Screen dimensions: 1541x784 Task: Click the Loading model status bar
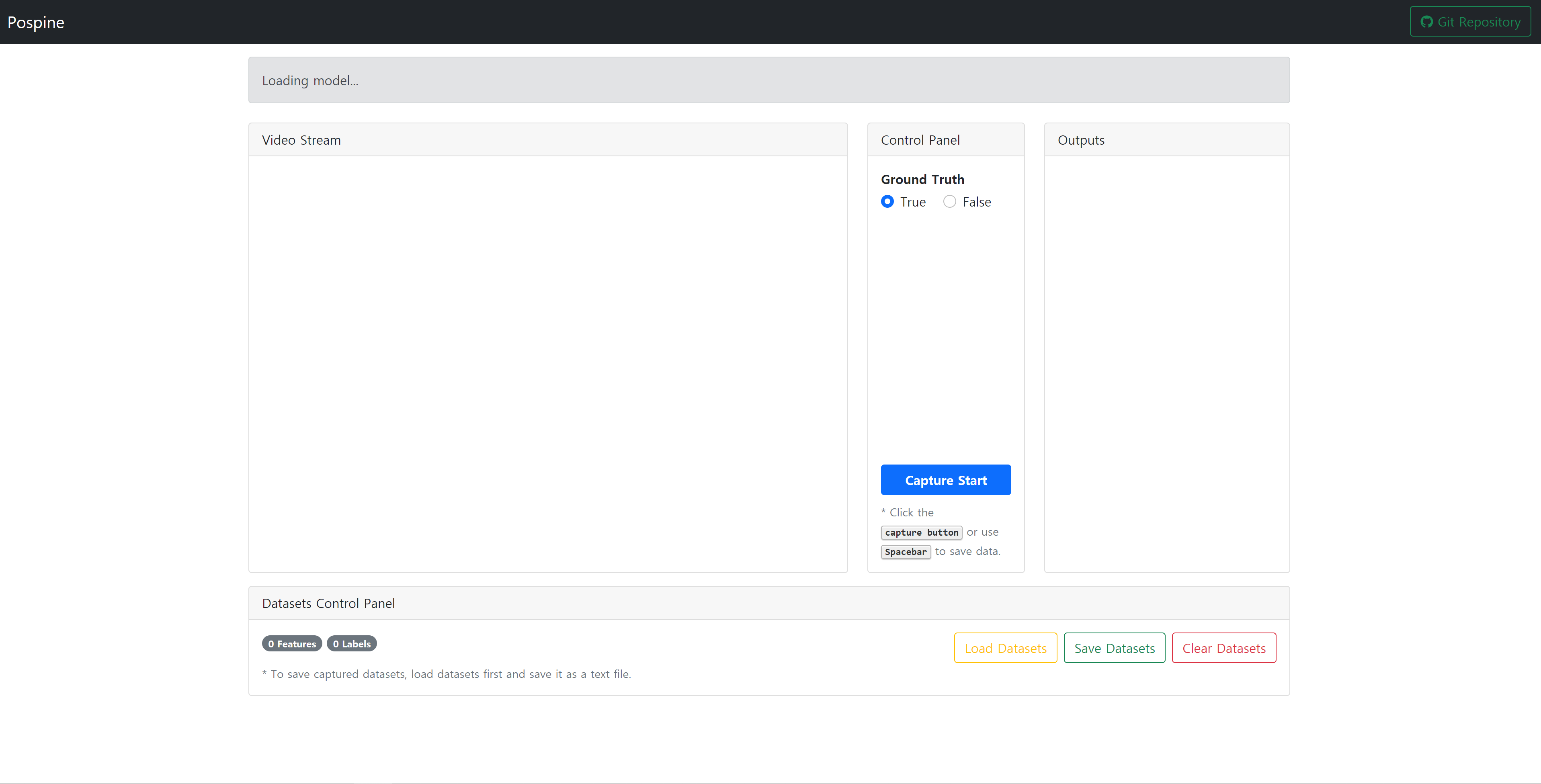pyautogui.click(x=769, y=80)
